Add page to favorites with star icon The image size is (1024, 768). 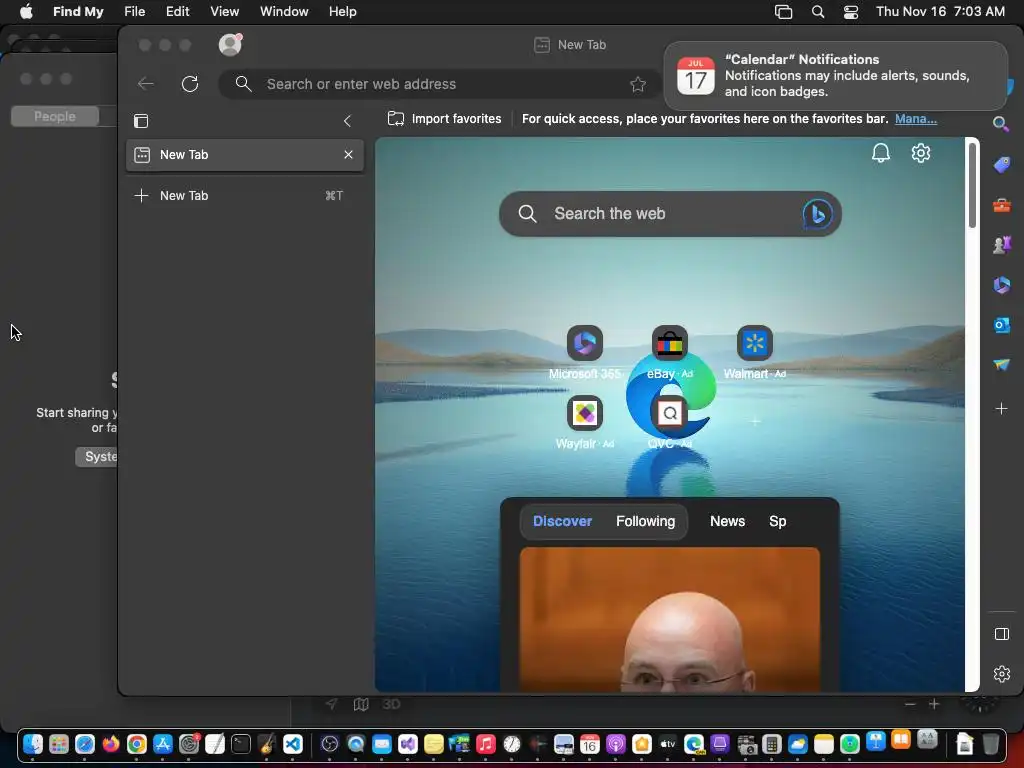point(638,84)
